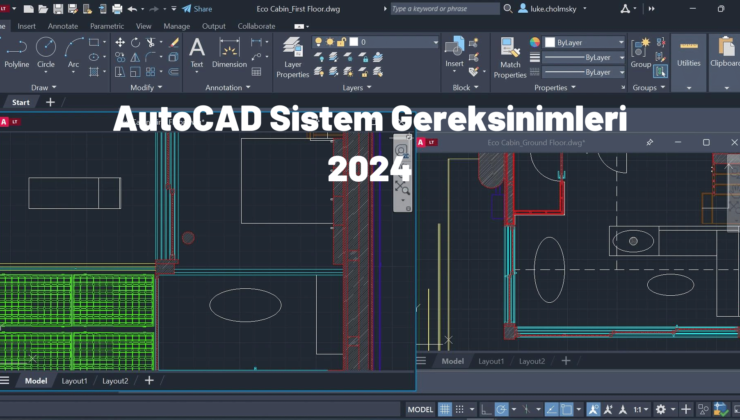Toggle snap mode dots in status bar
The image size is (740, 420).
click(x=460, y=409)
